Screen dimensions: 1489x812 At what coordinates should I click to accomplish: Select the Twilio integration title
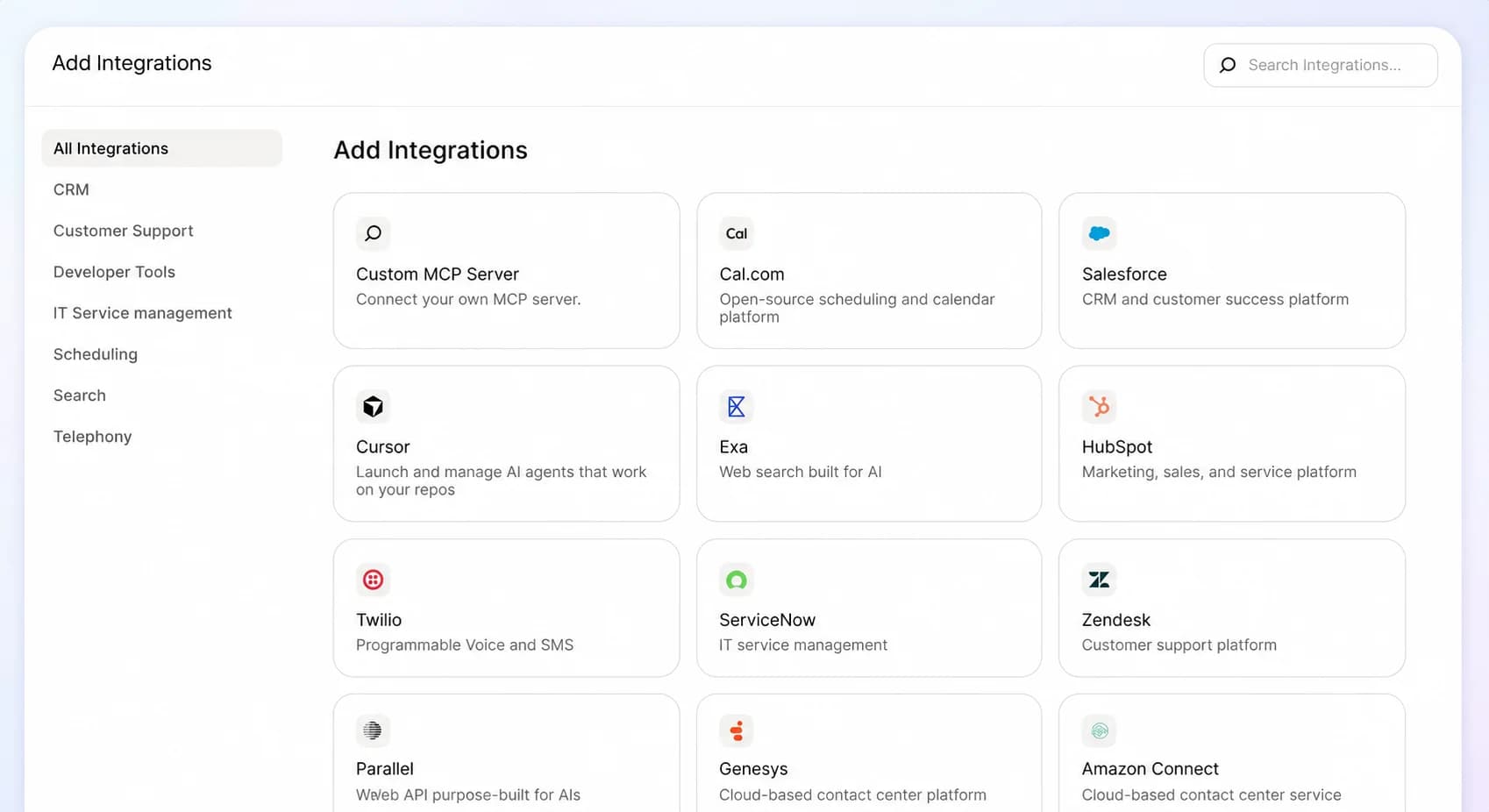click(379, 620)
